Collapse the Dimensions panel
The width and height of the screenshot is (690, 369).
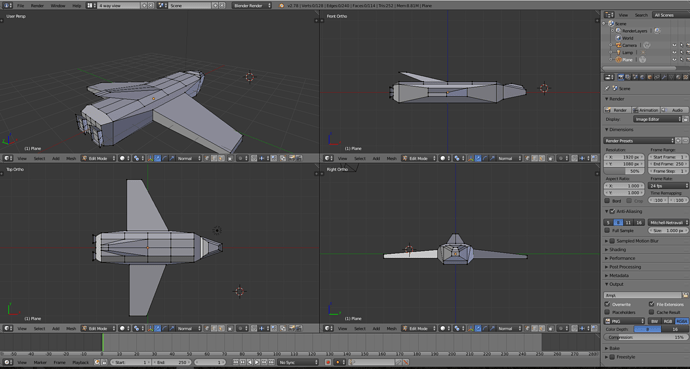click(621, 130)
